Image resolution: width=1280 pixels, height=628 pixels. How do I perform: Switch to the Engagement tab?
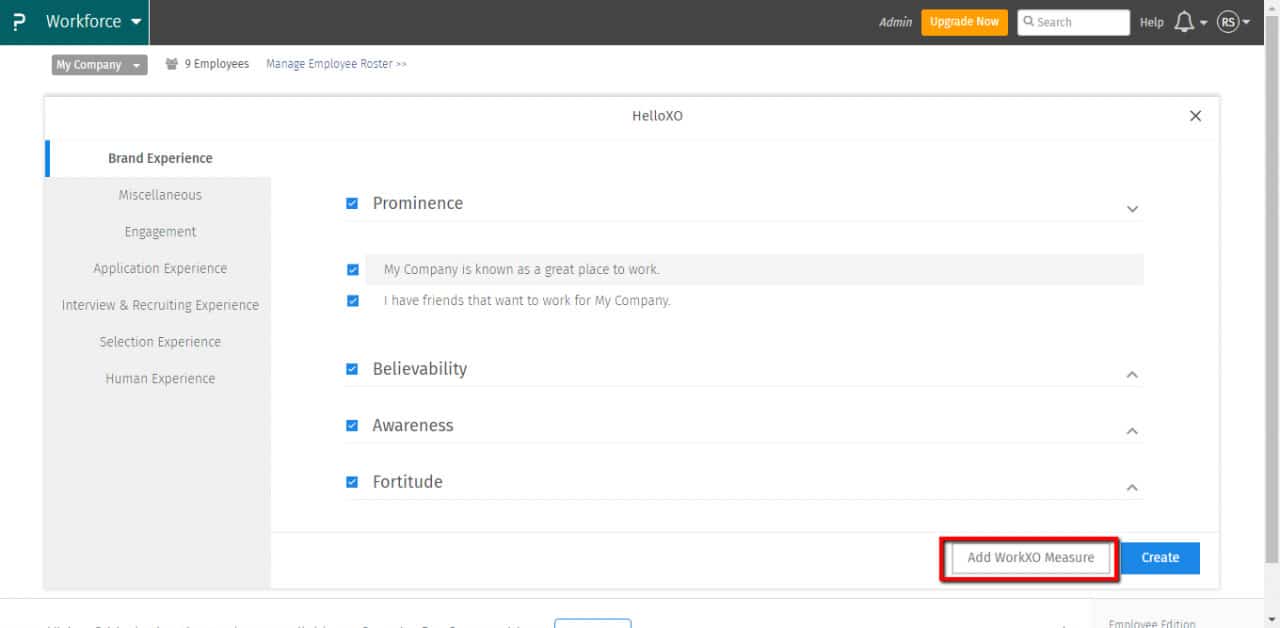(160, 232)
